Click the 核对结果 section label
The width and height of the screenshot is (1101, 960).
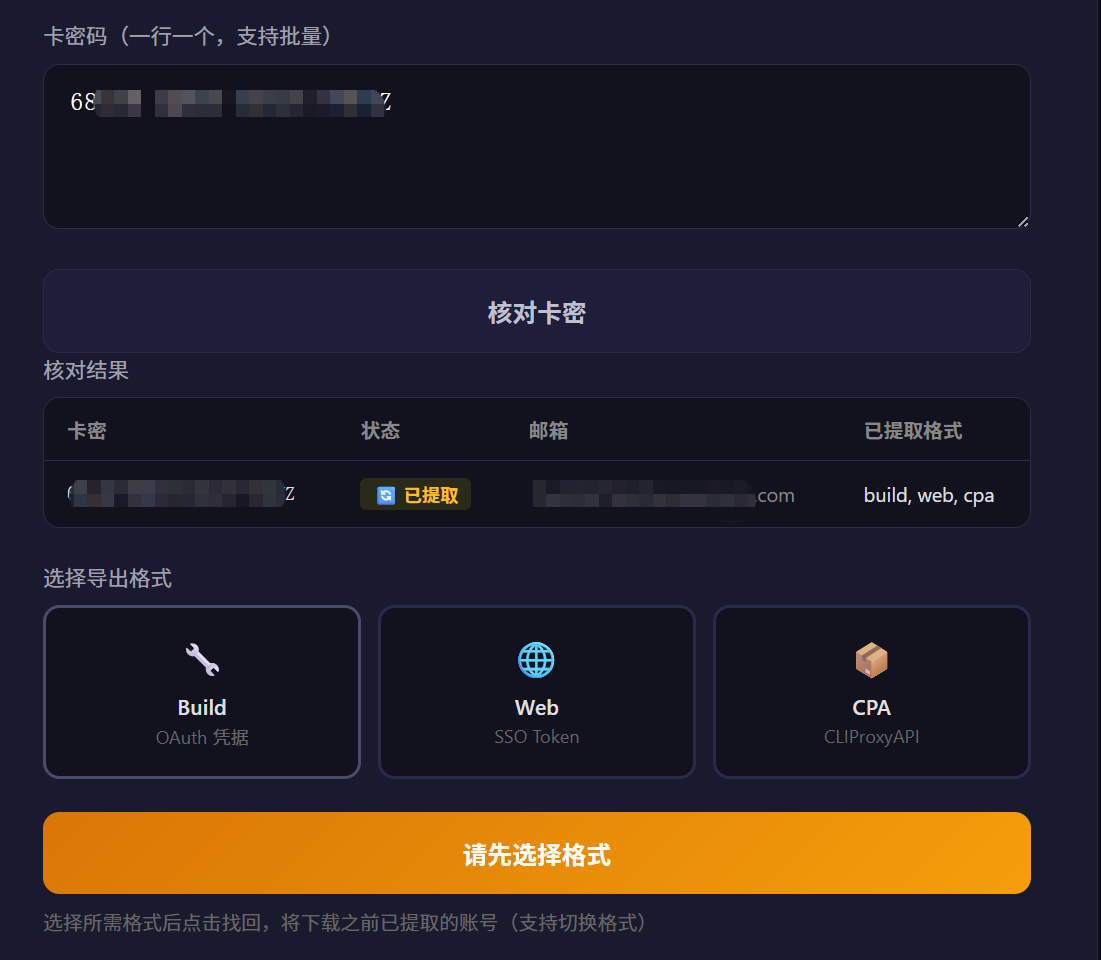pyautogui.click(x=86, y=370)
